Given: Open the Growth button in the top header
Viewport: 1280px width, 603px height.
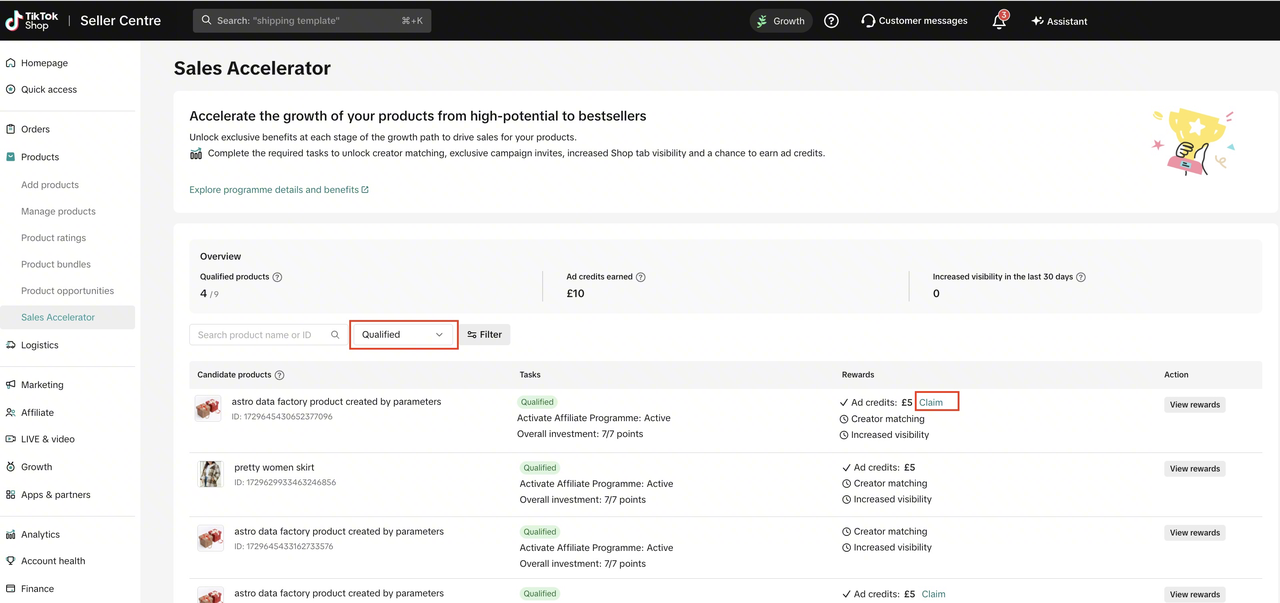Looking at the screenshot, I should click(781, 21).
